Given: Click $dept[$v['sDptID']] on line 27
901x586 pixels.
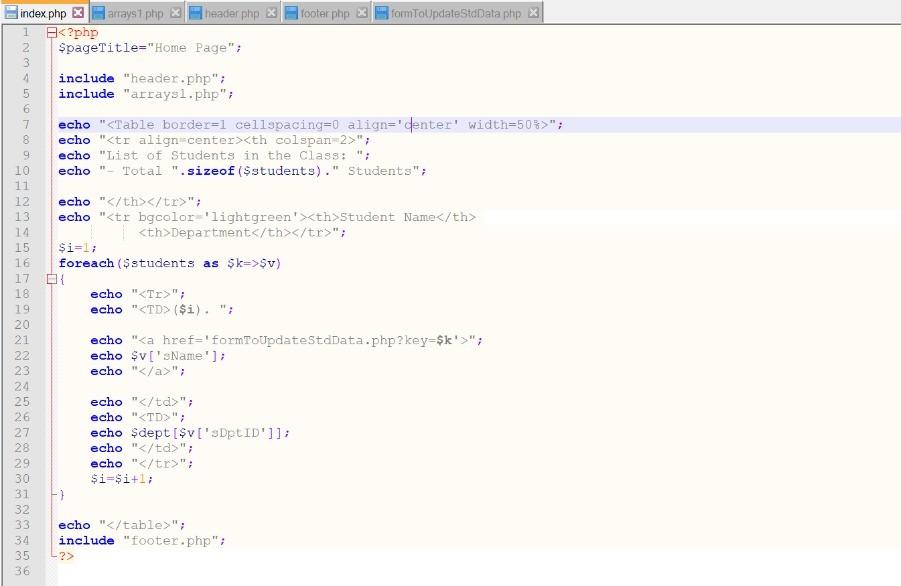Looking at the screenshot, I should click(207, 433).
